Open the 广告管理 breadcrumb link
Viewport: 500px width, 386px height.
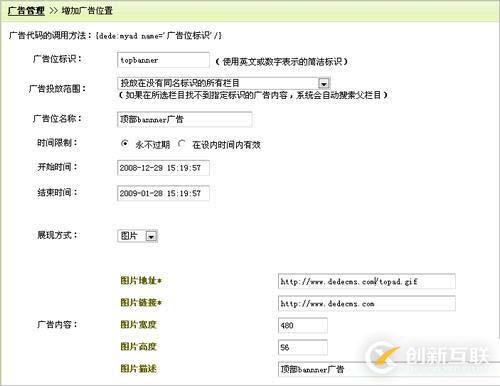click(26, 11)
